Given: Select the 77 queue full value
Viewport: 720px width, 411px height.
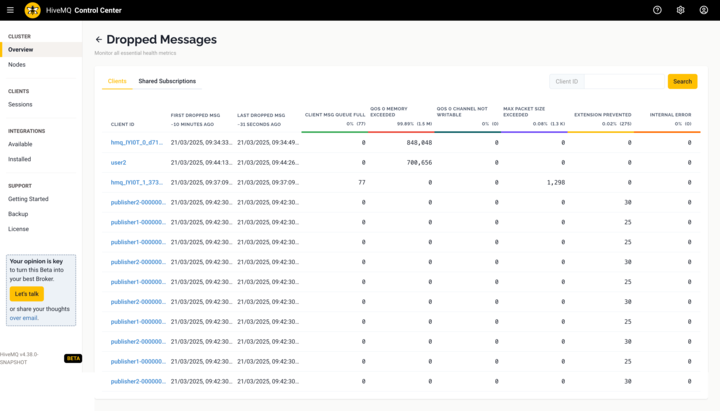Looking at the screenshot, I should click(x=362, y=182).
